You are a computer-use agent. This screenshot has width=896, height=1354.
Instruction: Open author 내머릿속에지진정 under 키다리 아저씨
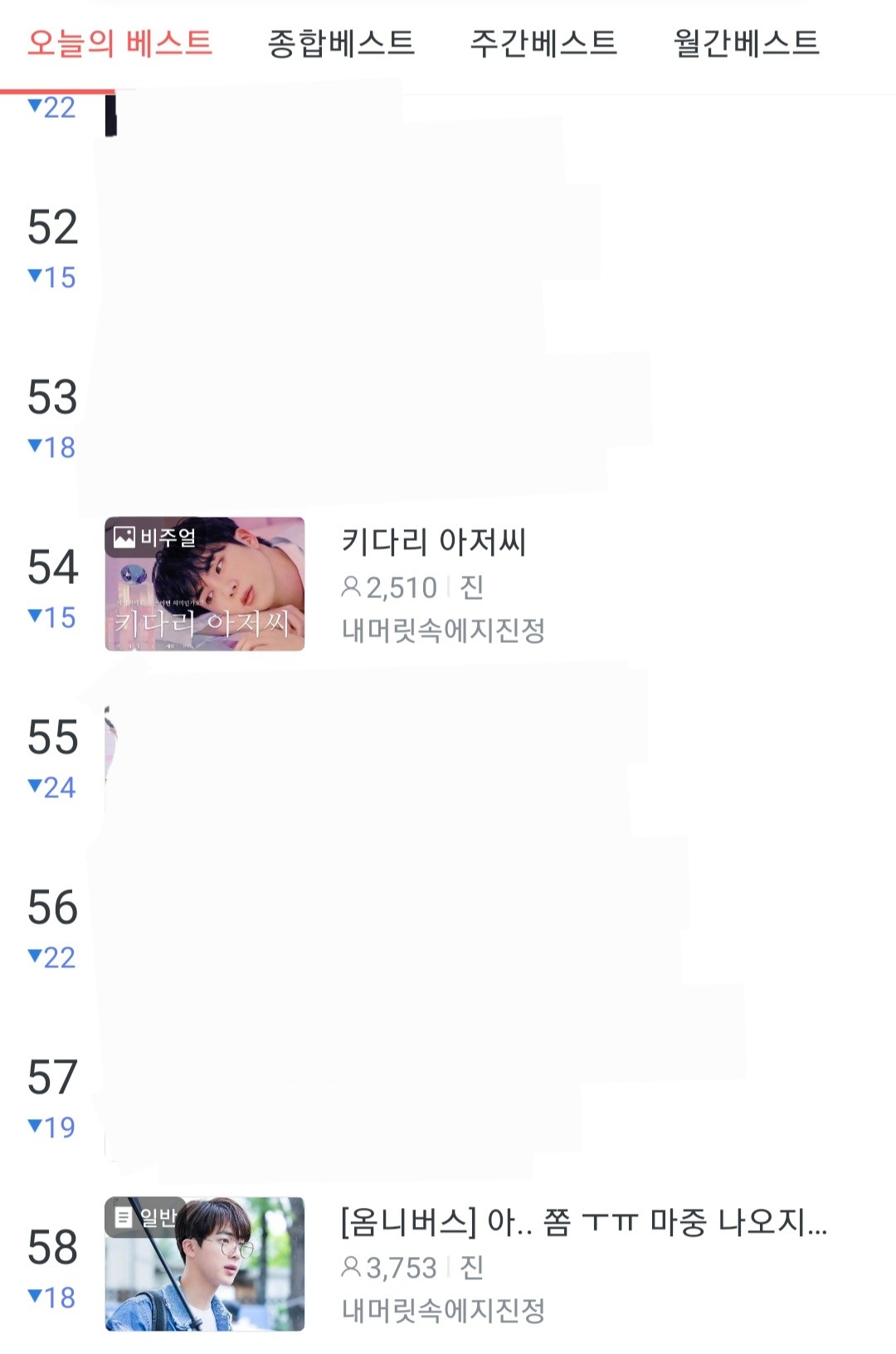(443, 631)
